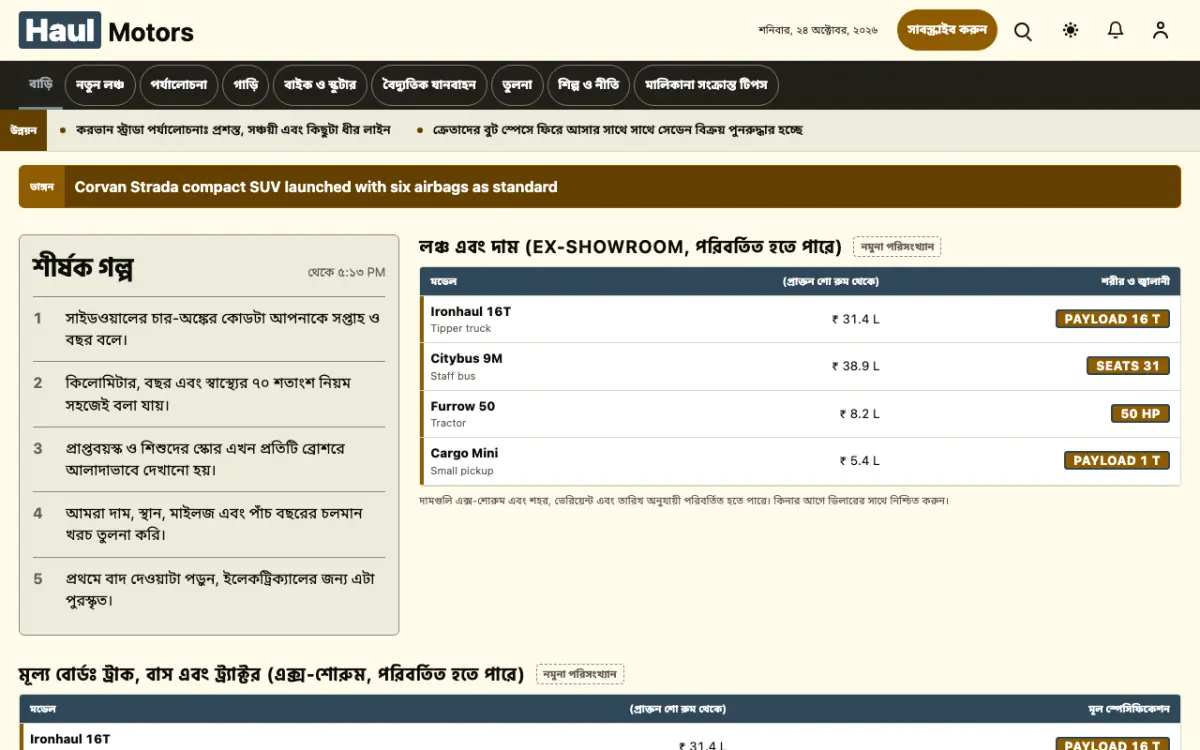Click the ₹ 5.4 L price
This screenshot has width=1200, height=750.
tap(860, 461)
